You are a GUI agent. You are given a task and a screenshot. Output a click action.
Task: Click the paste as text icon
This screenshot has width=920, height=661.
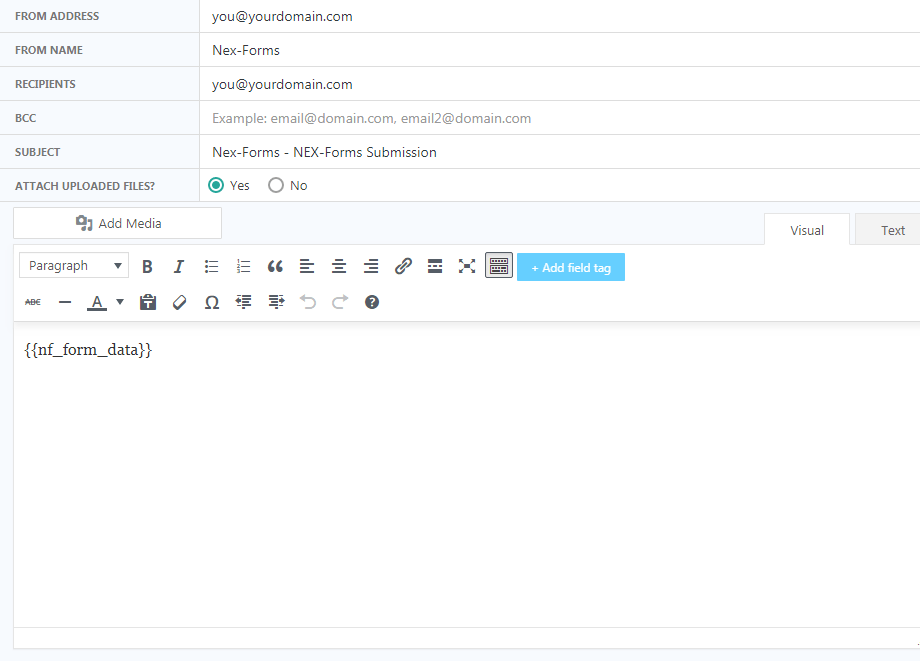point(148,302)
